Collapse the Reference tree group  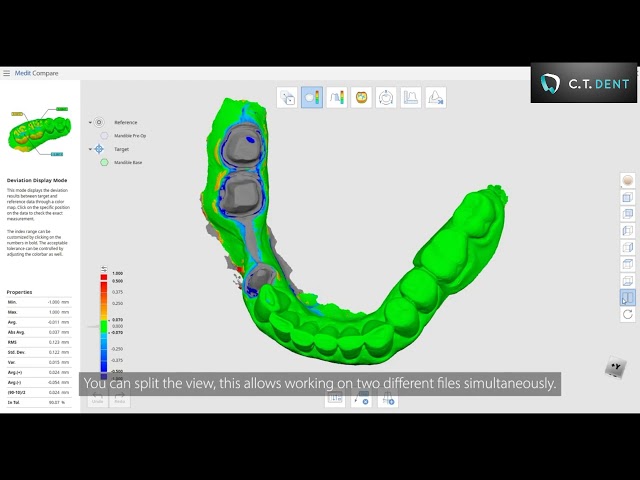(x=90, y=122)
